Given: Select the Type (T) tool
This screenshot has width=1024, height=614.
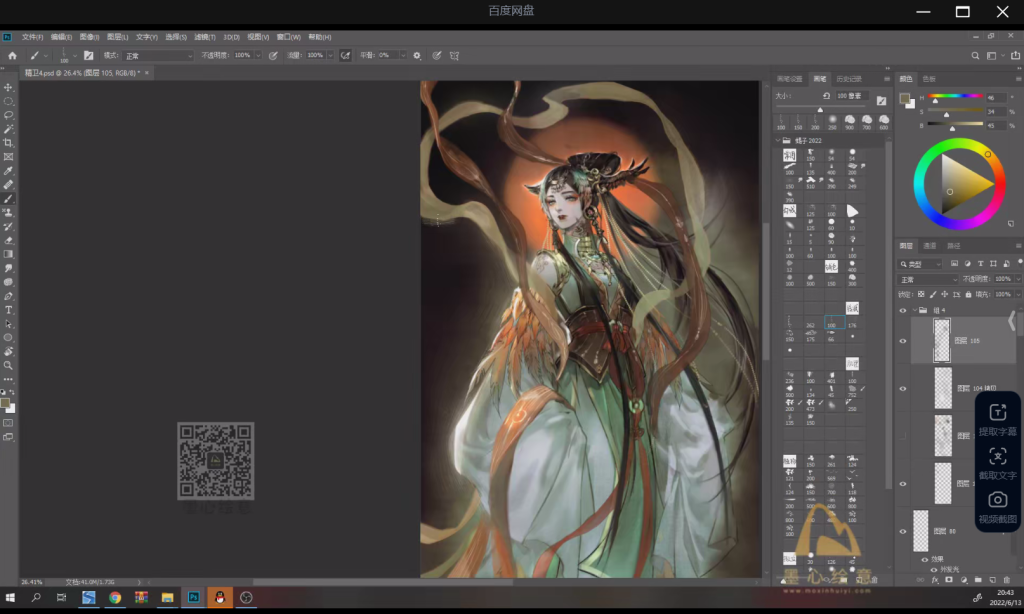Looking at the screenshot, I should click(x=8, y=310).
